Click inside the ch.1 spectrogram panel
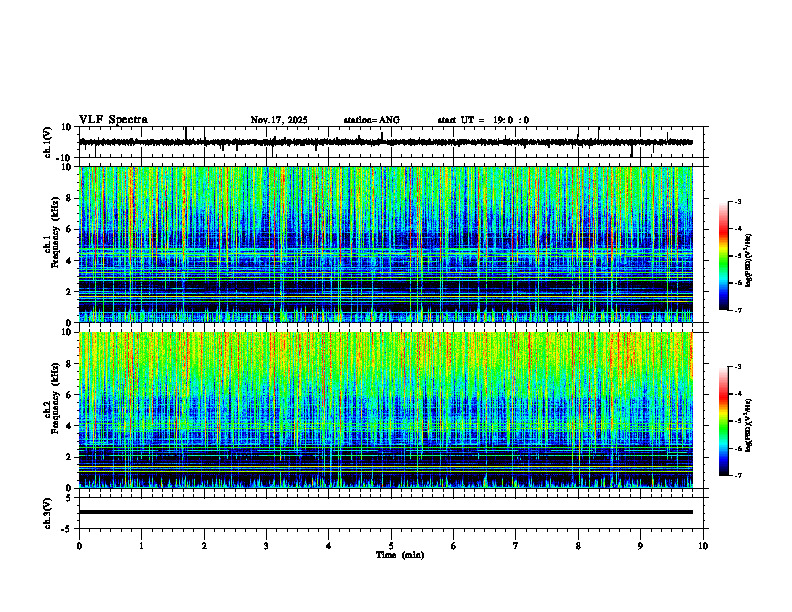 click(386, 244)
